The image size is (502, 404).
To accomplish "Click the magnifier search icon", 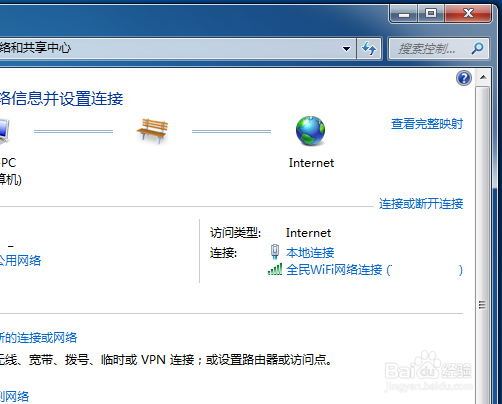I will click(x=477, y=49).
